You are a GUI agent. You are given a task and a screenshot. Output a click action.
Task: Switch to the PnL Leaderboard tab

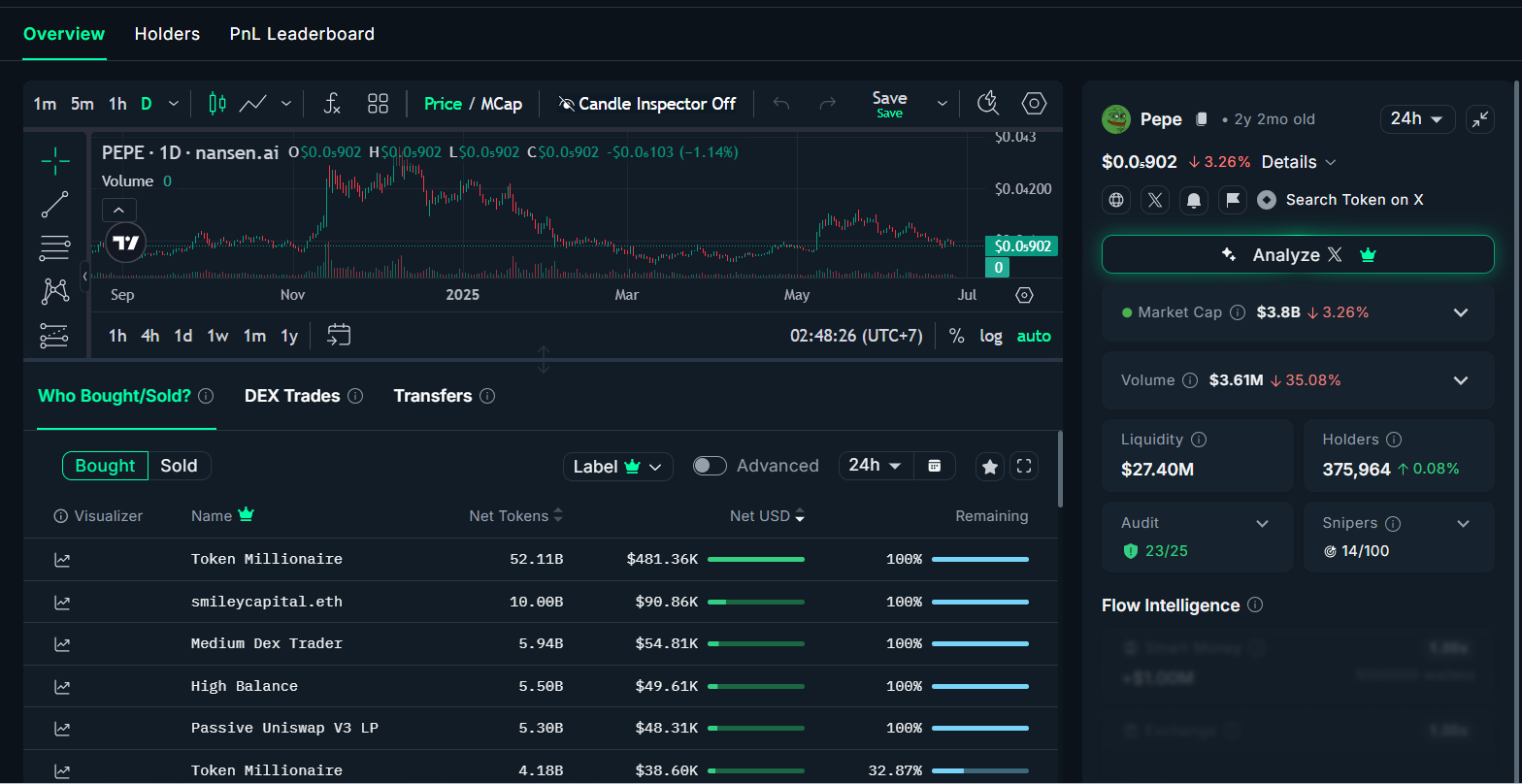pos(302,34)
